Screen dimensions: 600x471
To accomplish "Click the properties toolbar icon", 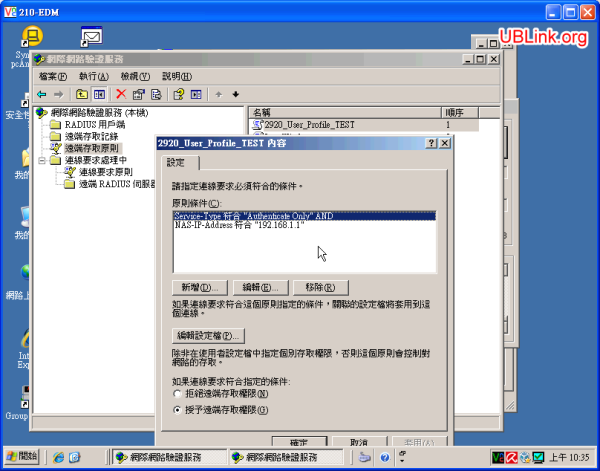I will (x=140, y=94).
